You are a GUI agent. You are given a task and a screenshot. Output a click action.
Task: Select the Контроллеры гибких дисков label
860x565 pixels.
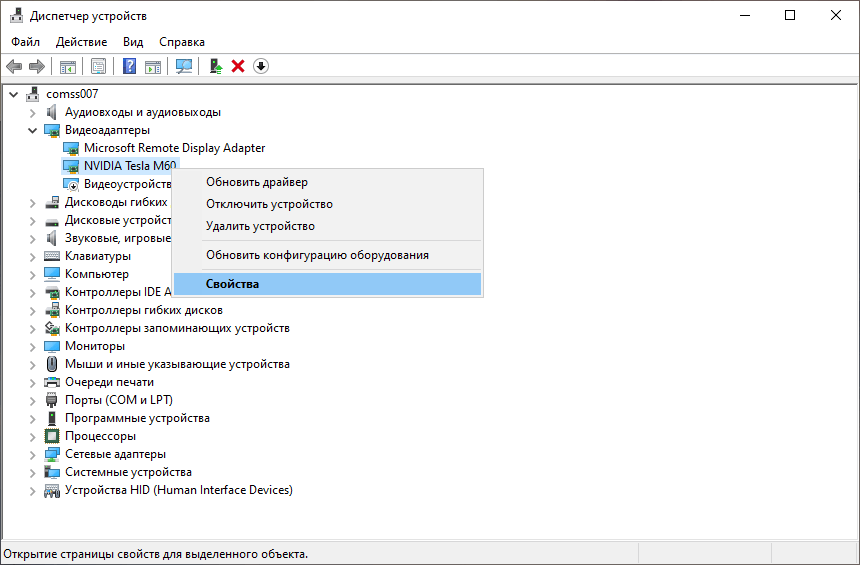tap(144, 310)
